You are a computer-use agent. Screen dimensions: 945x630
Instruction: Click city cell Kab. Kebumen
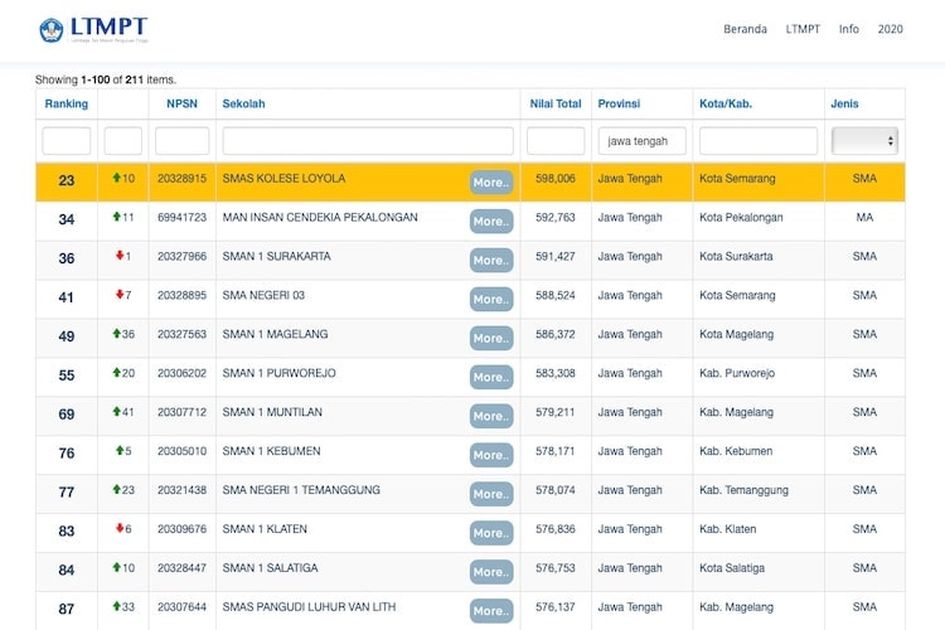pos(736,451)
